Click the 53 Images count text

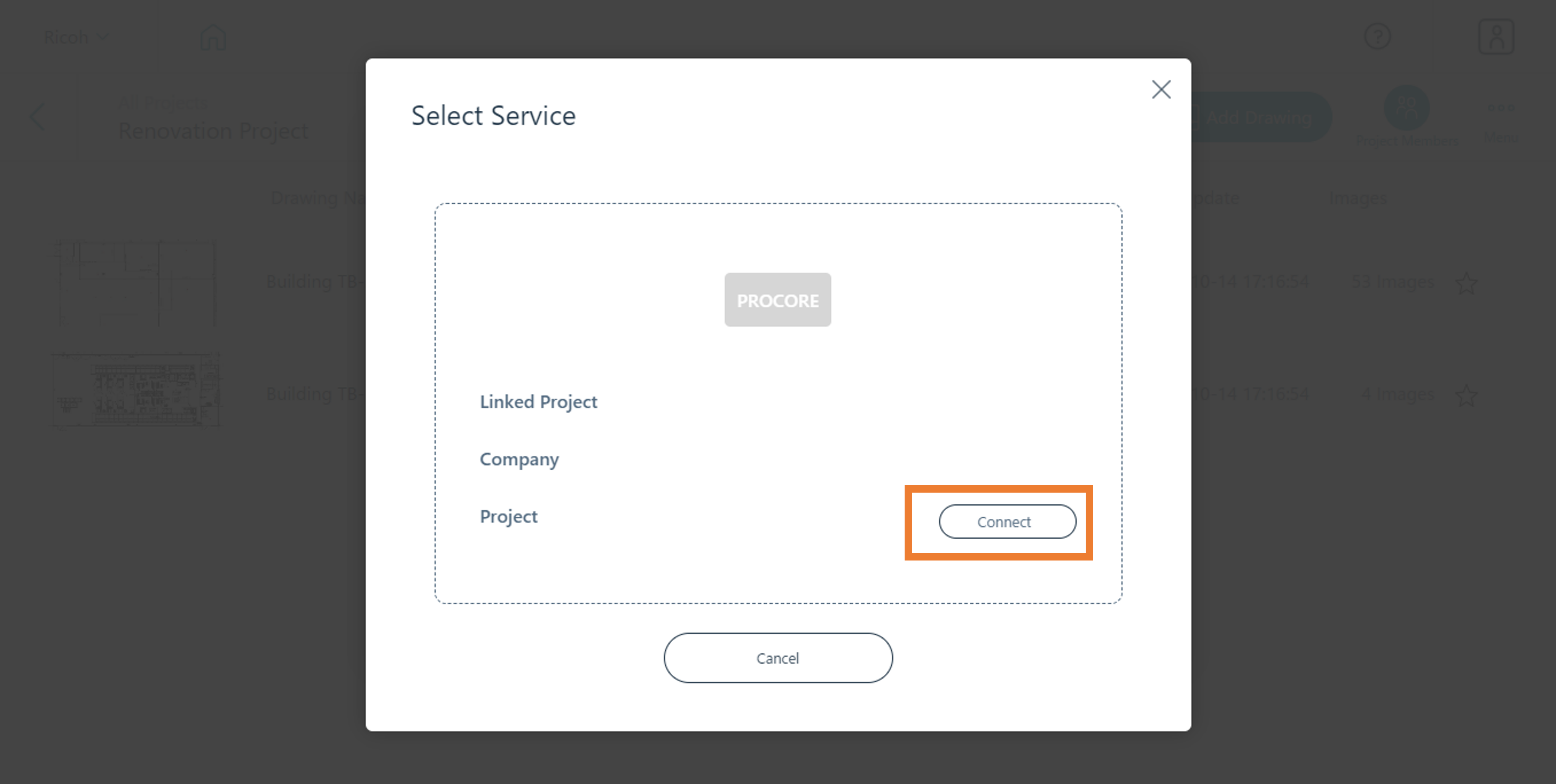pos(1392,281)
